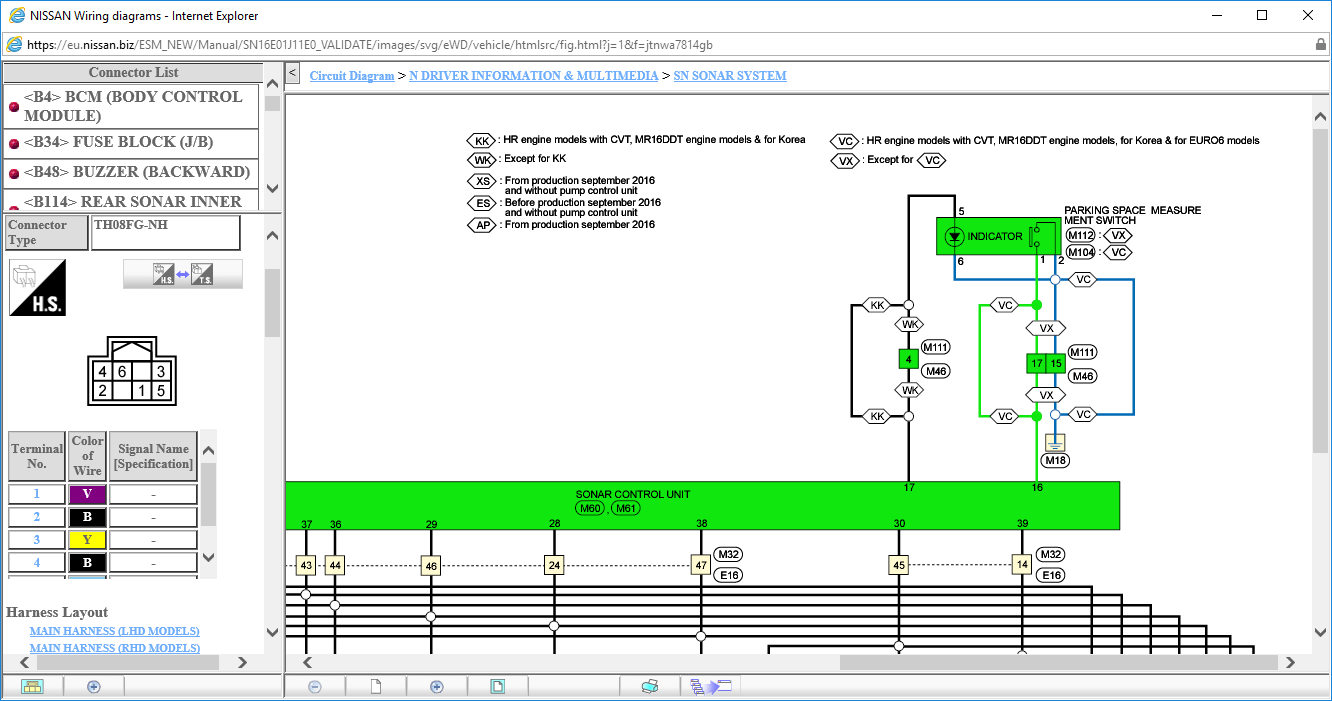Click the zoom in magnifier in diagram toolbar

pyautogui.click(x=436, y=686)
